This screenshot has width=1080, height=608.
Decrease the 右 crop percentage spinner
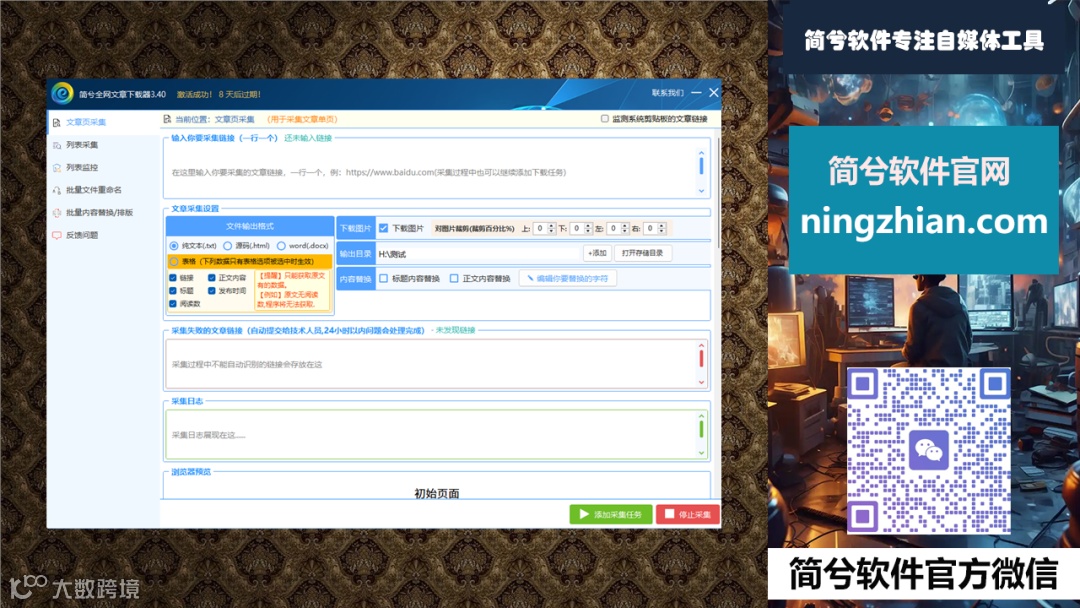[662, 231]
